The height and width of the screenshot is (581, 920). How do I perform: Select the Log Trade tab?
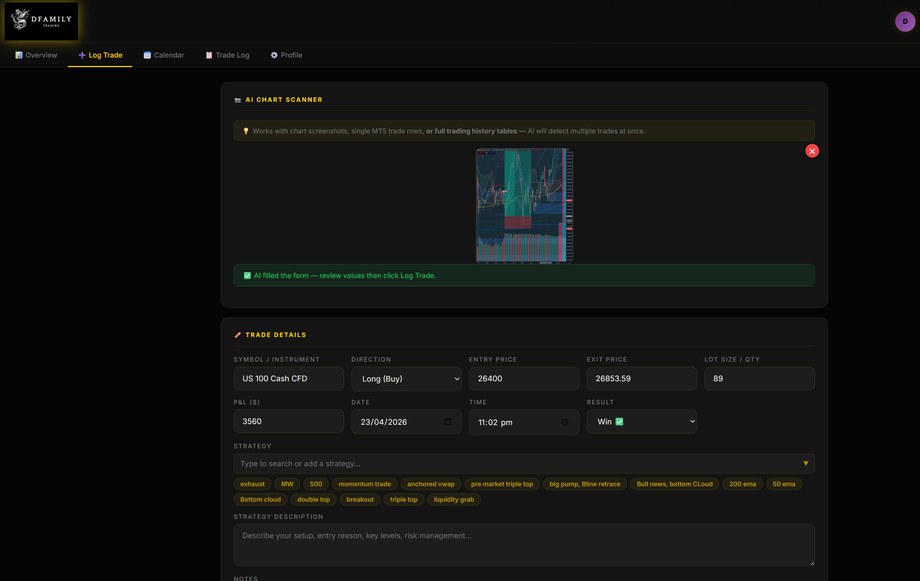(x=100, y=55)
